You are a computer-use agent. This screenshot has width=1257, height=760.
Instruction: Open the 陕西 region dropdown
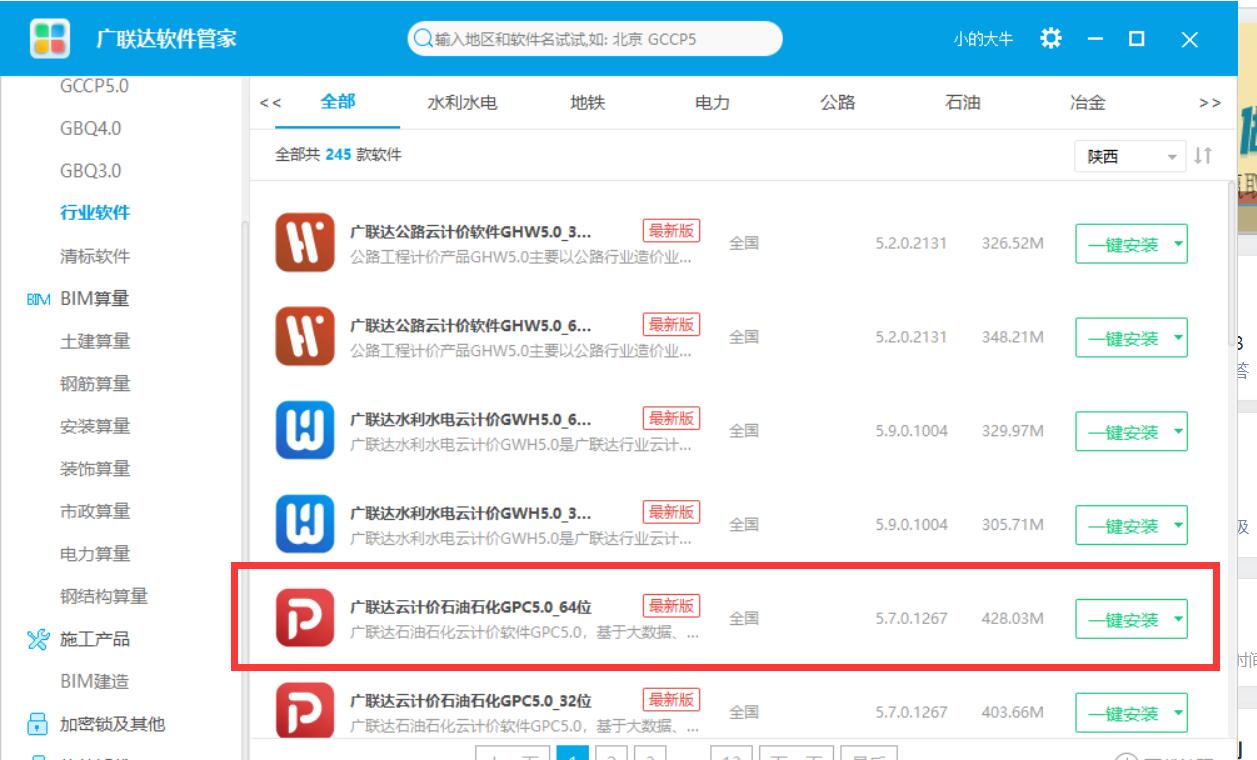(1130, 157)
